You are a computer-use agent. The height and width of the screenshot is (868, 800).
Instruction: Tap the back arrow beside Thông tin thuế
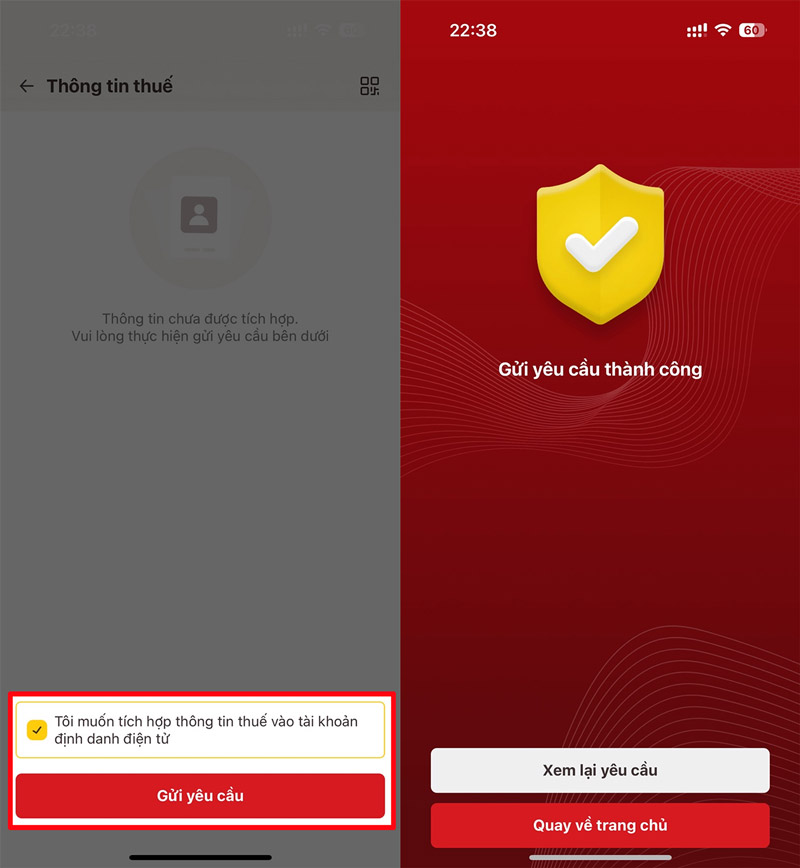(x=27, y=86)
